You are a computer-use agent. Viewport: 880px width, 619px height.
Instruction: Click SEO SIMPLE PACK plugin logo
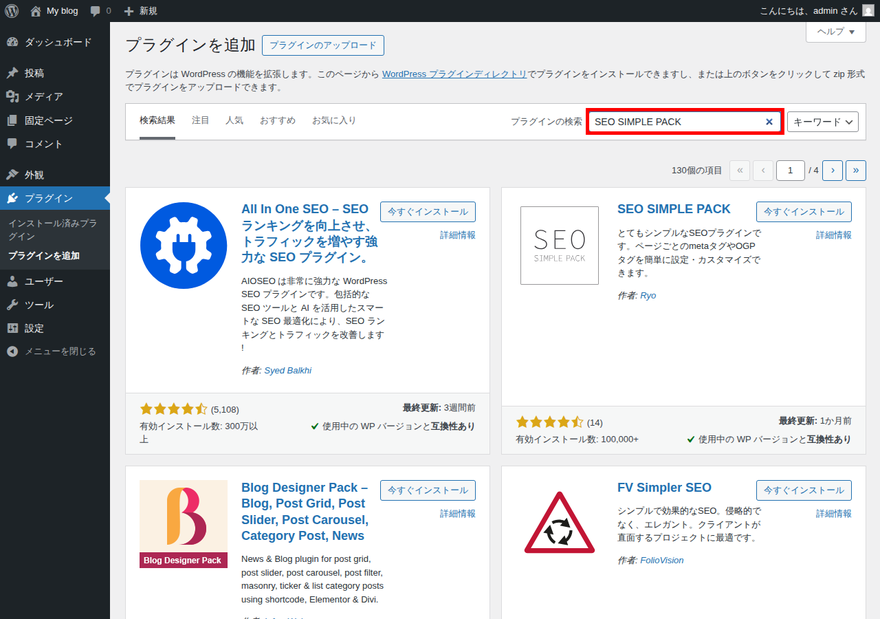pos(559,245)
